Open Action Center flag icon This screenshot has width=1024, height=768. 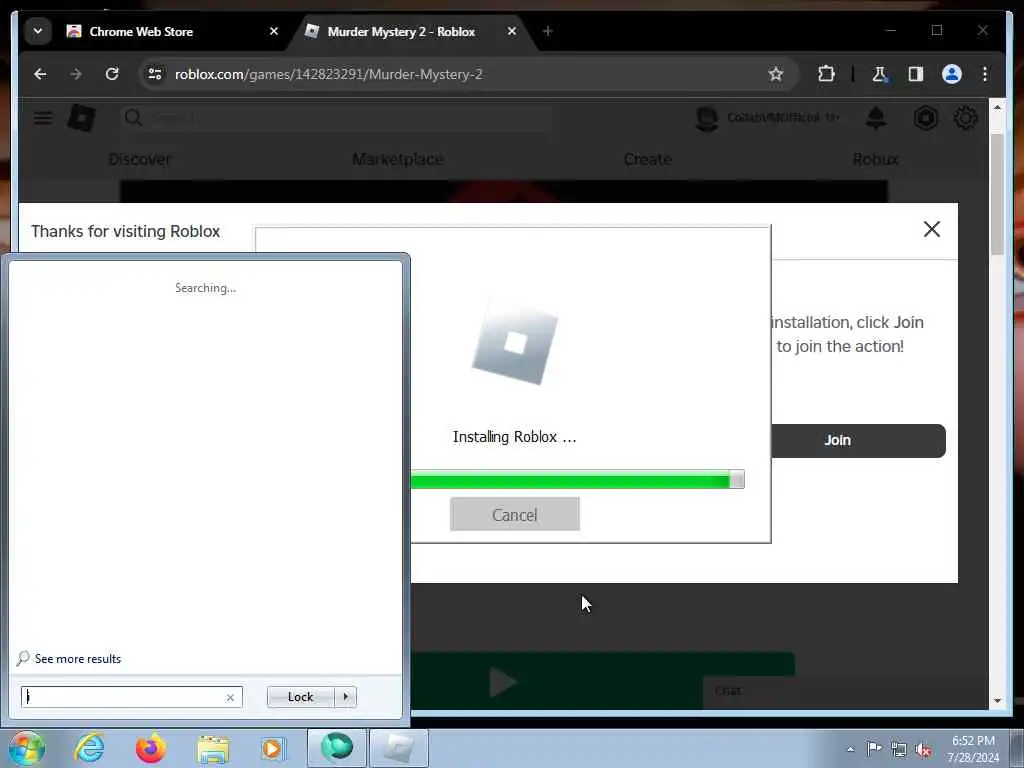[874, 748]
